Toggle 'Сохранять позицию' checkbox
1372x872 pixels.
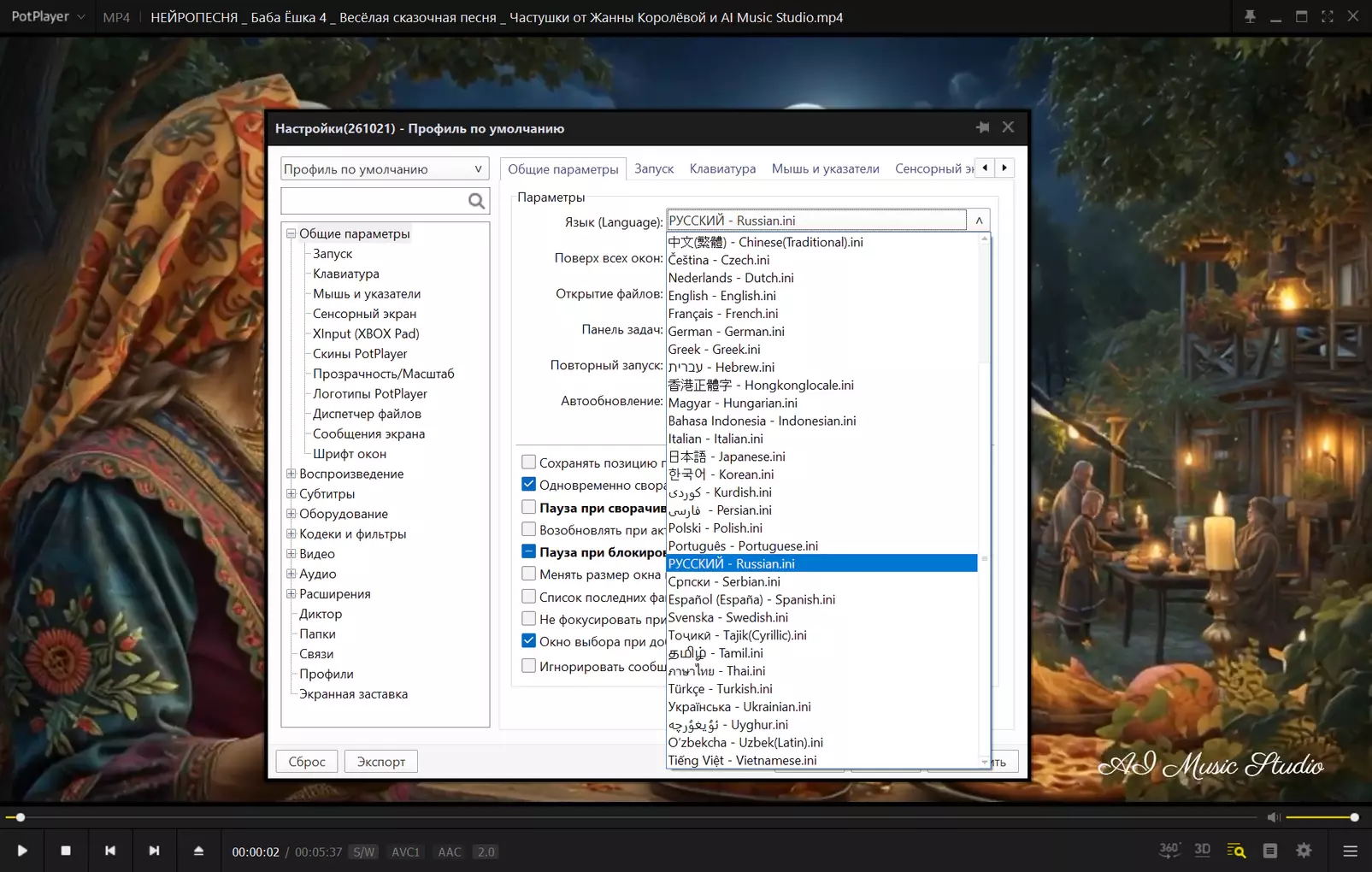tap(529, 462)
